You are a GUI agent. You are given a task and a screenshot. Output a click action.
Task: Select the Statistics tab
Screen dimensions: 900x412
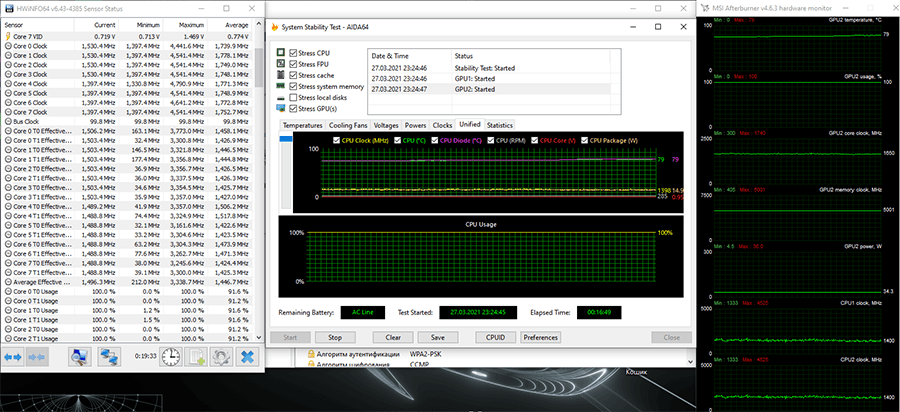tap(499, 125)
